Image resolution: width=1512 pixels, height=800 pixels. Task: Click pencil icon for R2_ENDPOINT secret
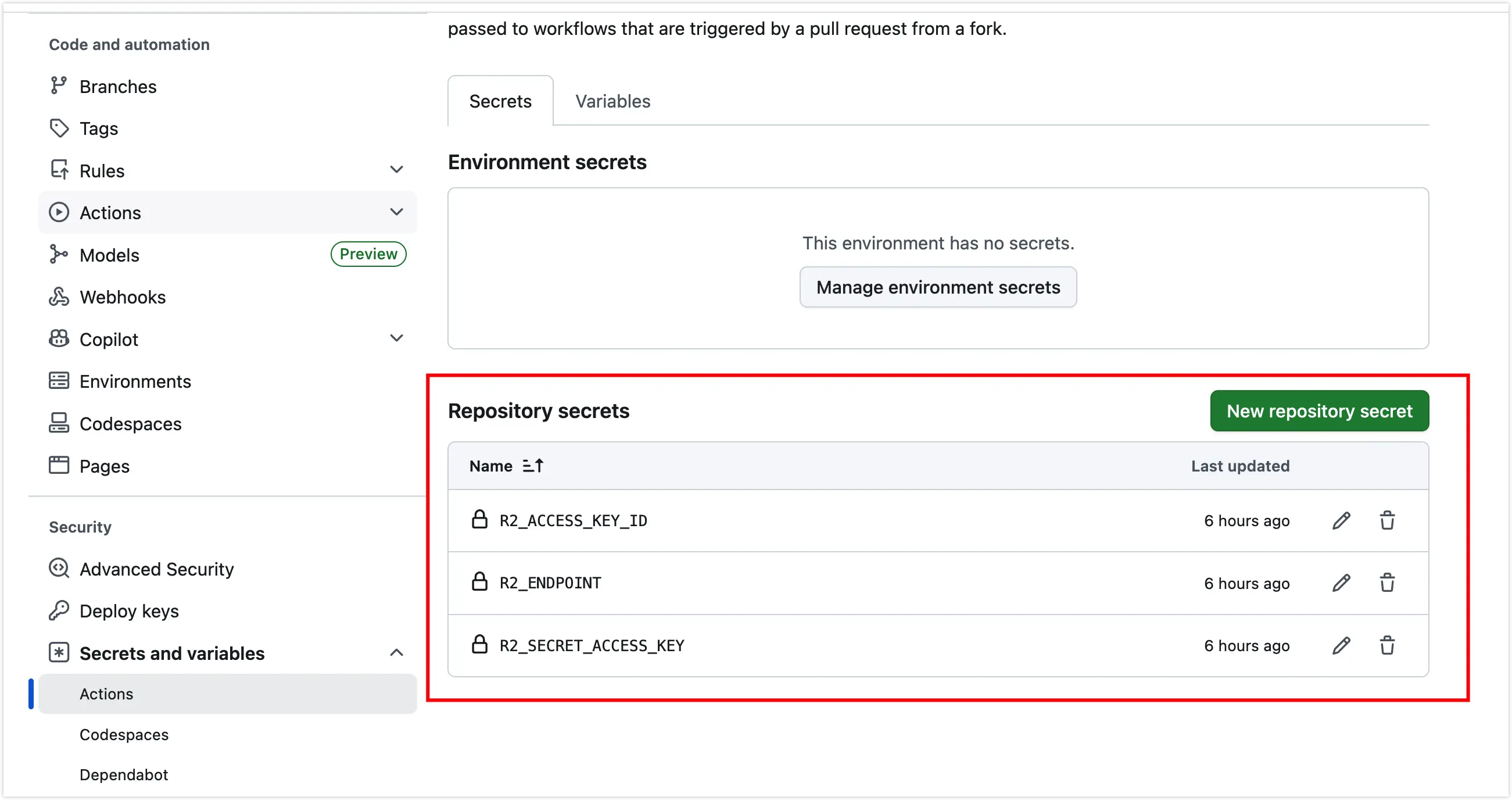[1341, 583]
